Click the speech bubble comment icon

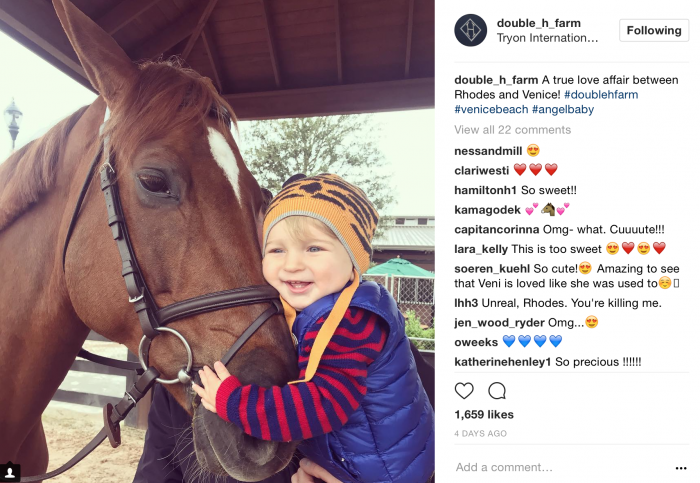tap(496, 391)
